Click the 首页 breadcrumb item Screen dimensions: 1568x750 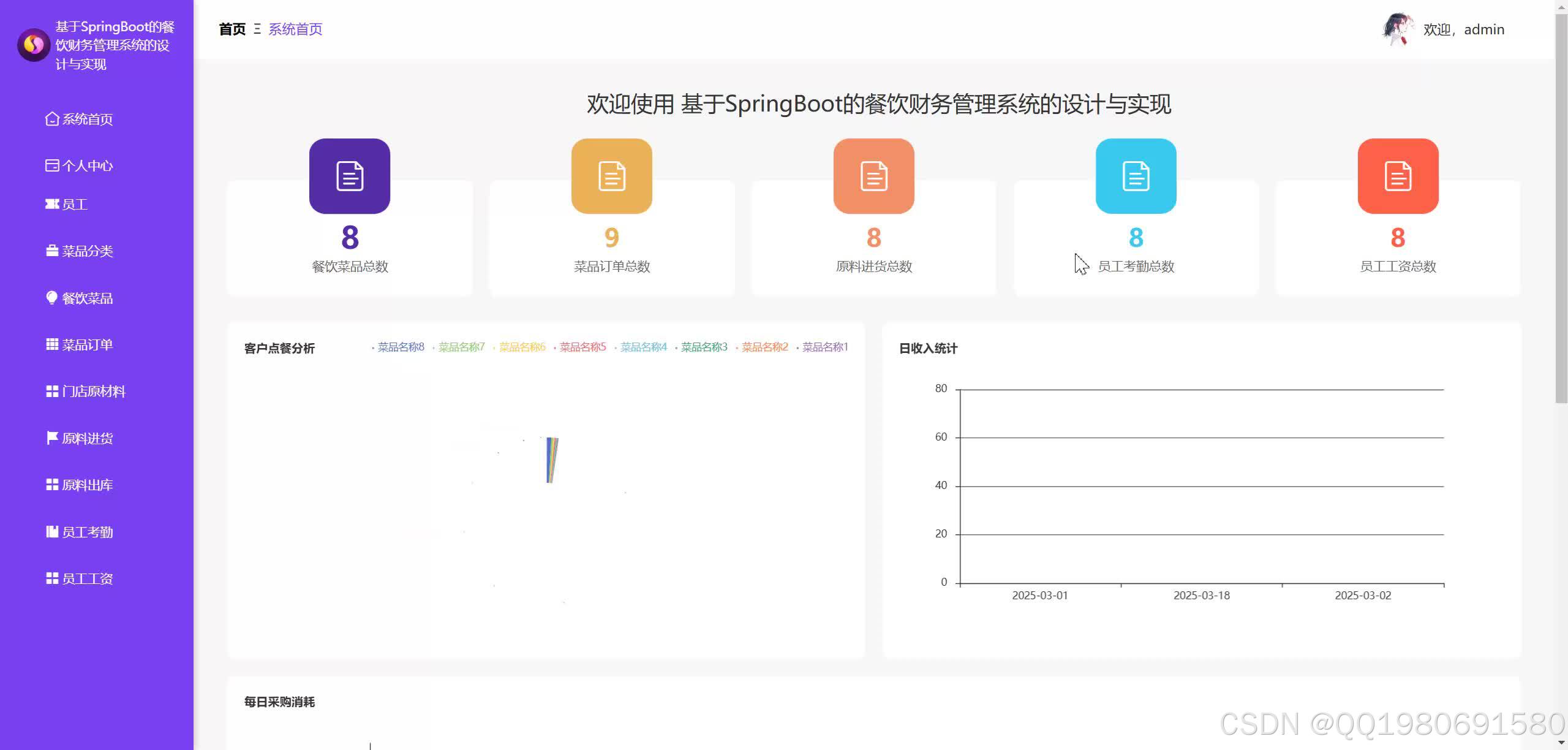tap(232, 29)
